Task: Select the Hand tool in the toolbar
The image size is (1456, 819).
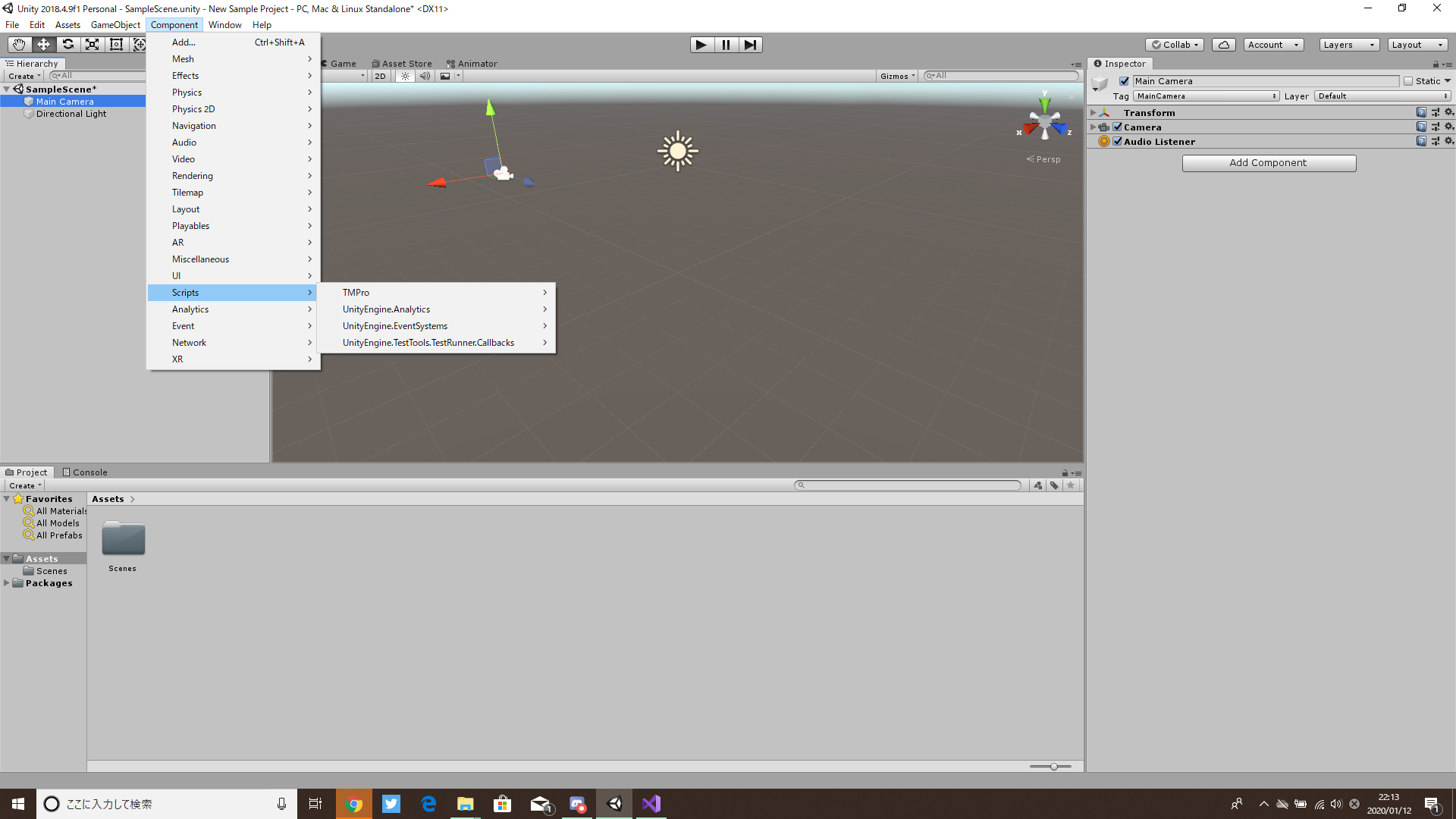Action: click(18, 45)
